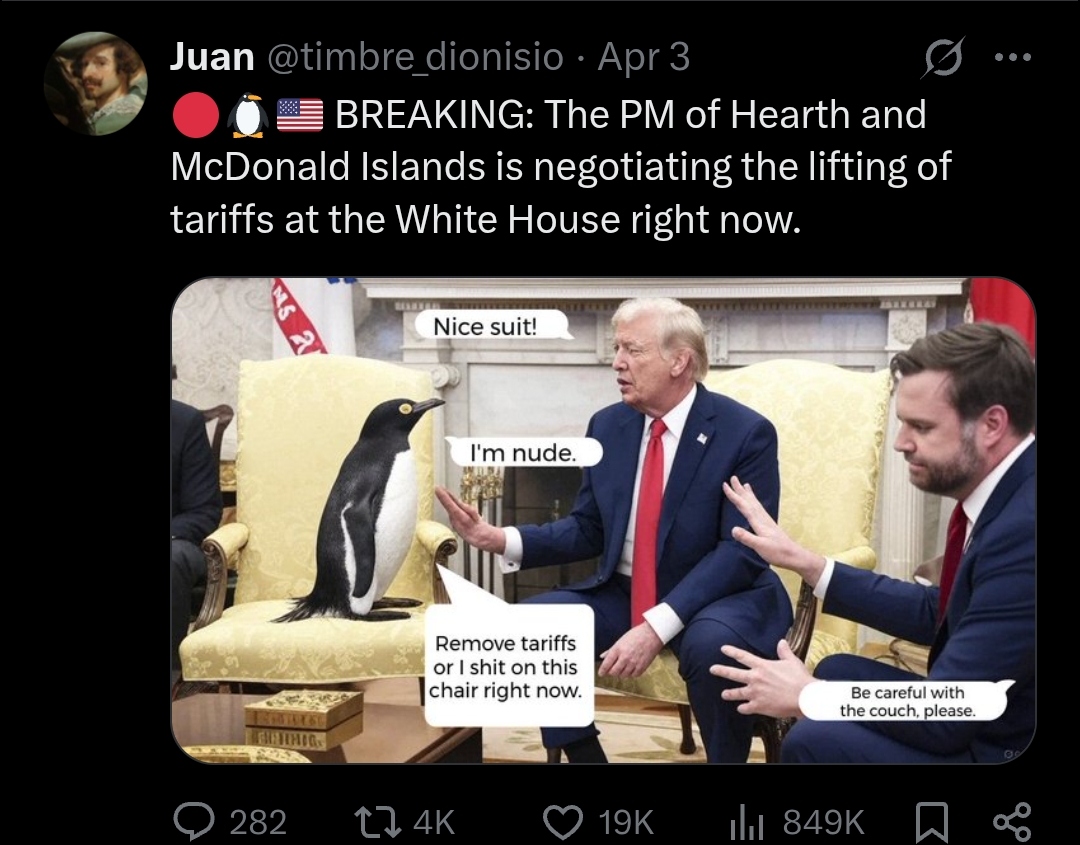
Task: Click the display name Juan
Action: coord(212,56)
